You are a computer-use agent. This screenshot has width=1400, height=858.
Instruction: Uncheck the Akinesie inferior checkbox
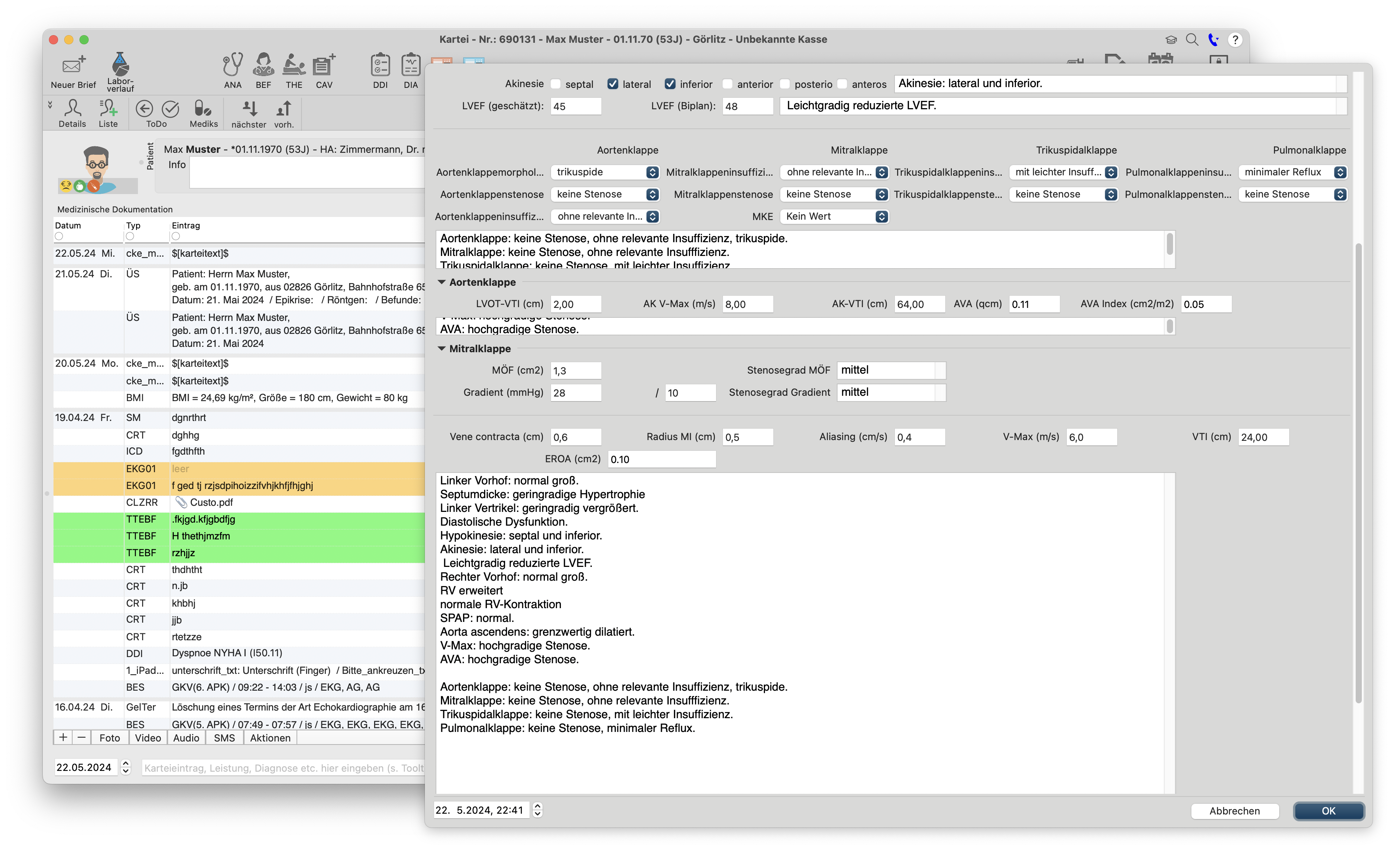point(670,84)
